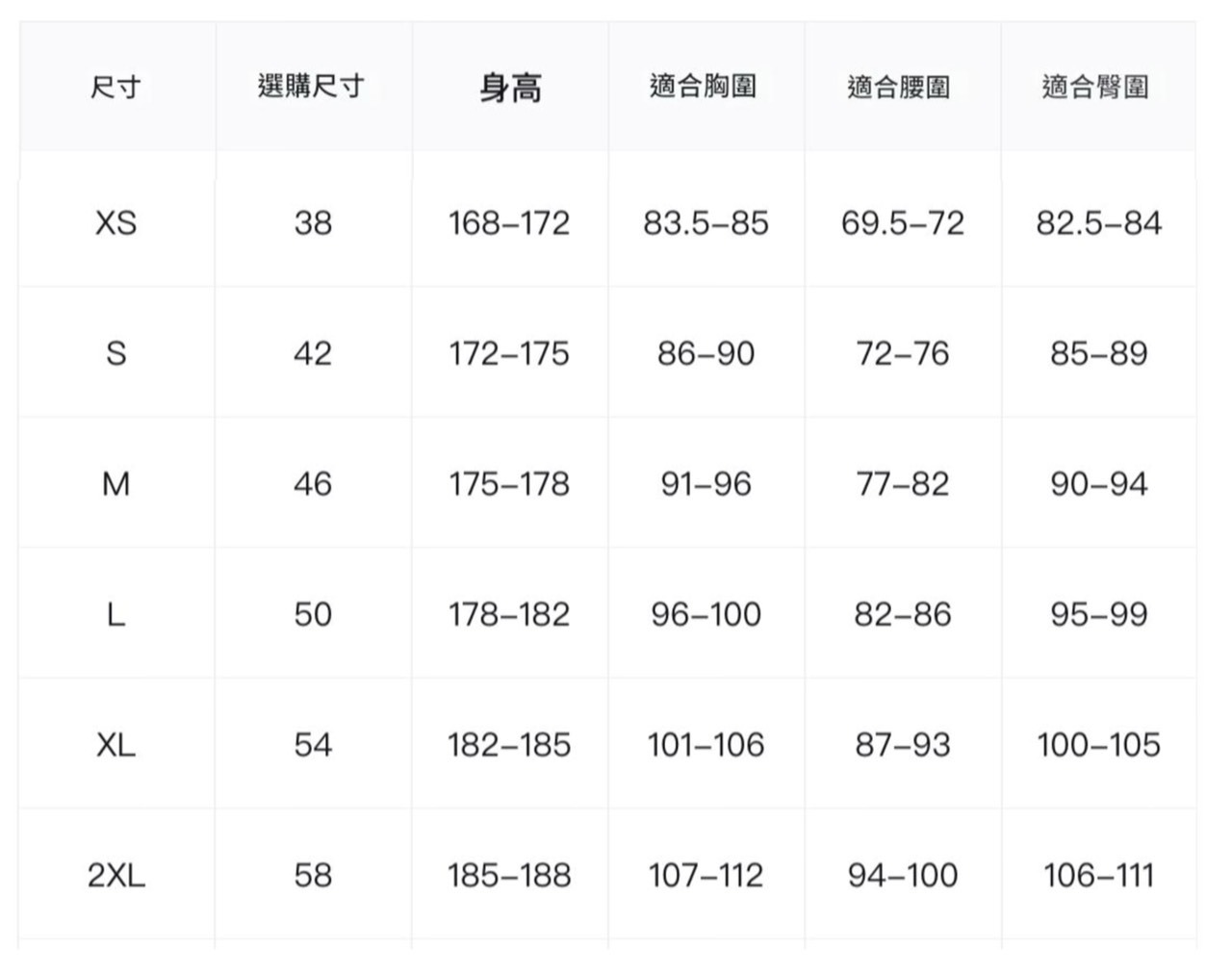
Task: Click the 尺寸 column header
Action: (x=115, y=88)
